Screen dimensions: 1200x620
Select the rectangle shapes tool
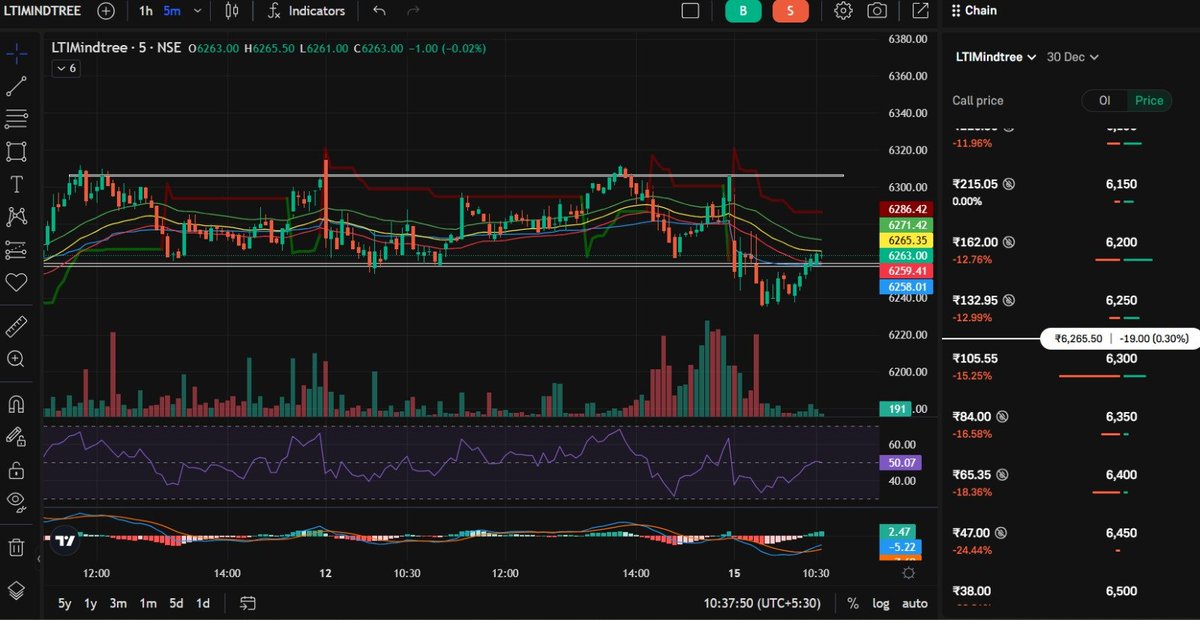click(x=16, y=151)
